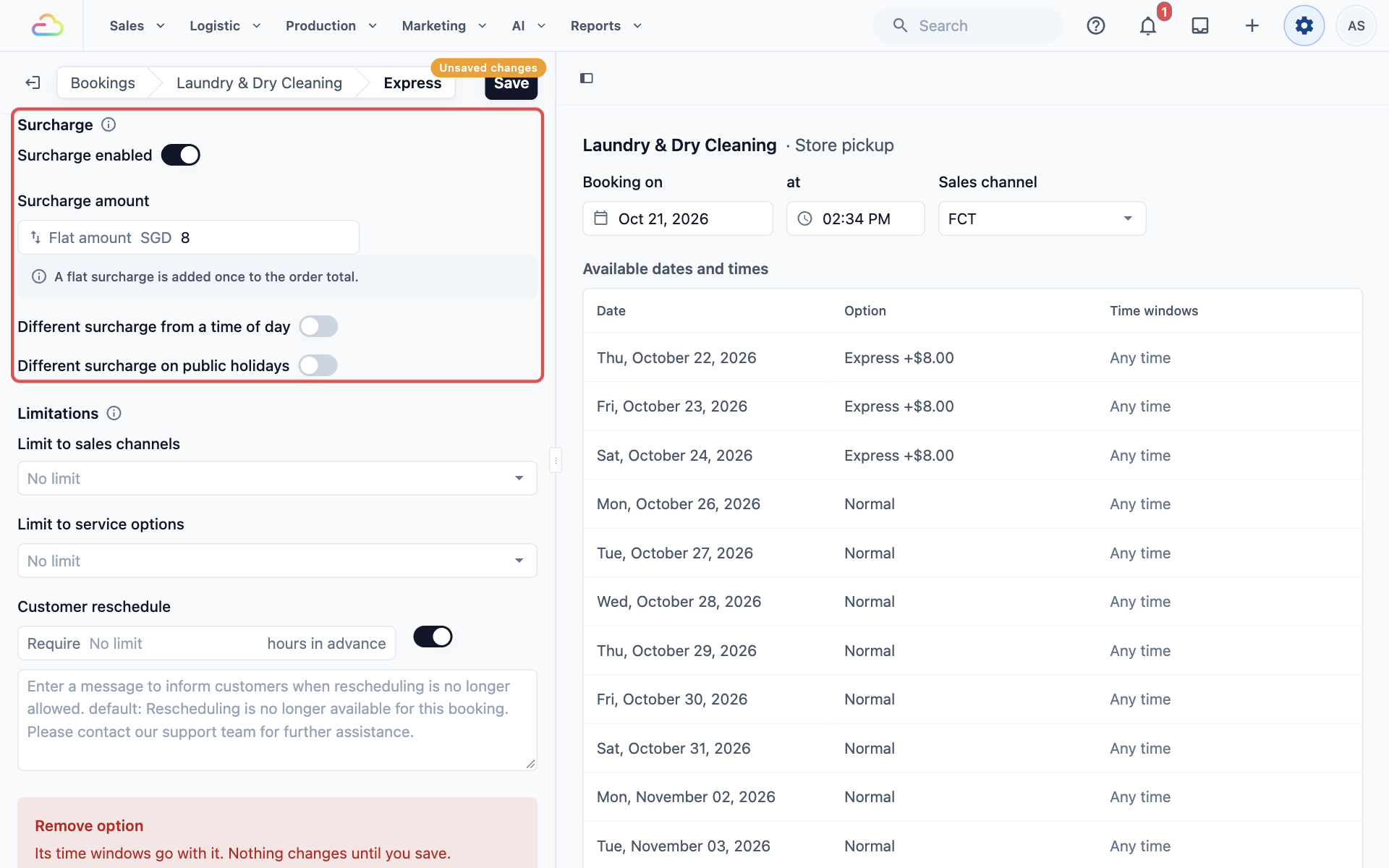Image resolution: width=1389 pixels, height=868 pixels.
Task: Expand the Sales menu
Action: (x=137, y=25)
